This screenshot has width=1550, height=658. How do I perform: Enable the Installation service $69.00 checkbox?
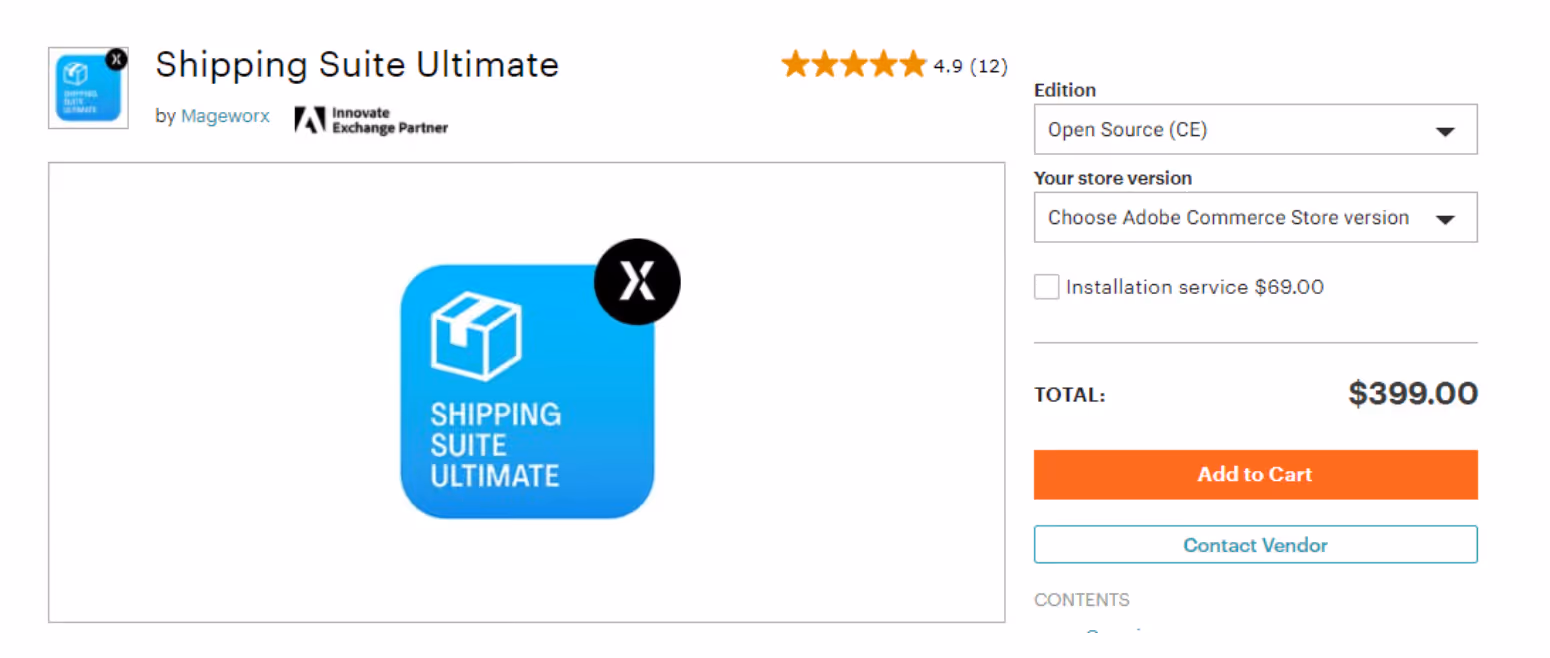click(x=1046, y=287)
